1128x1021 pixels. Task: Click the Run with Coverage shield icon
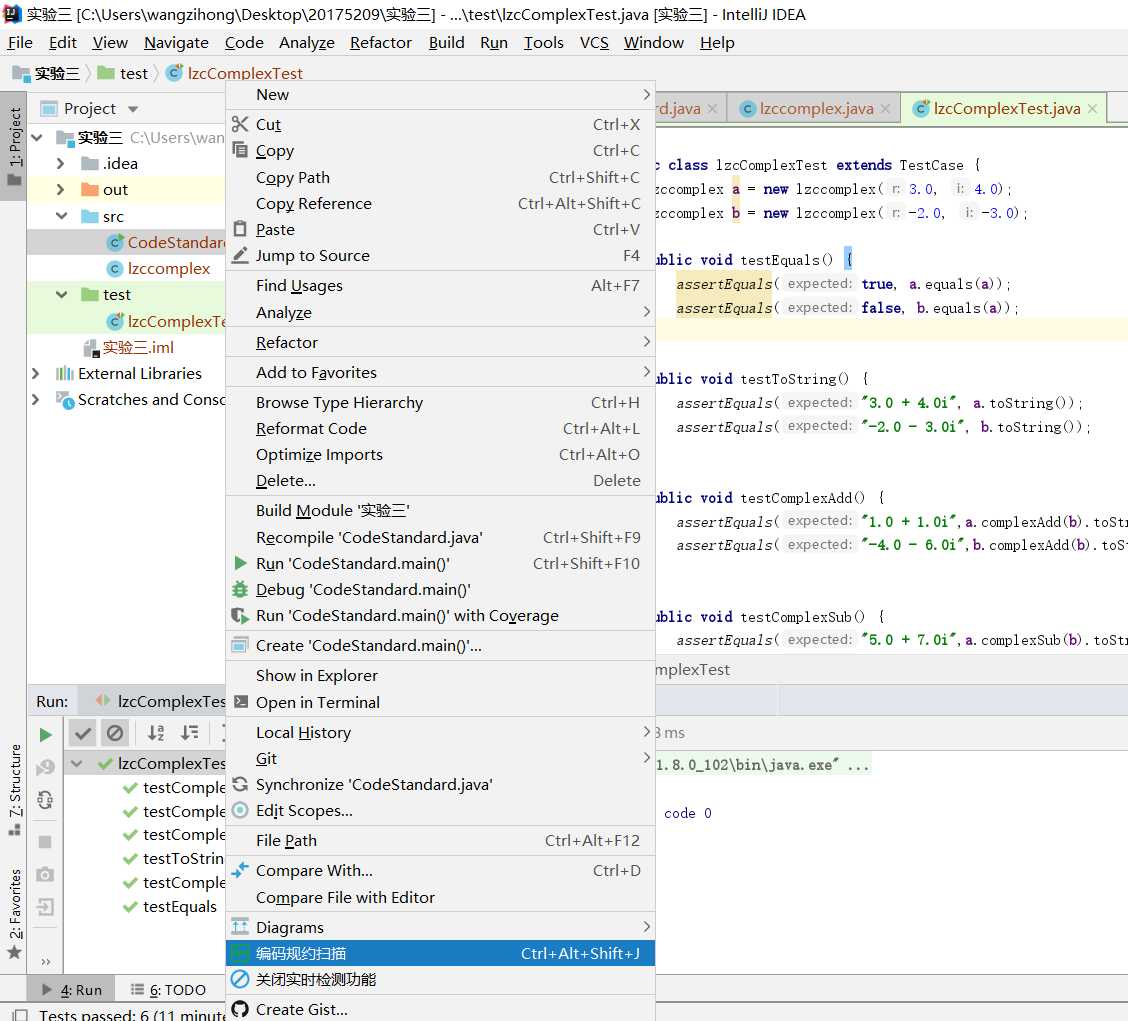(x=240, y=615)
